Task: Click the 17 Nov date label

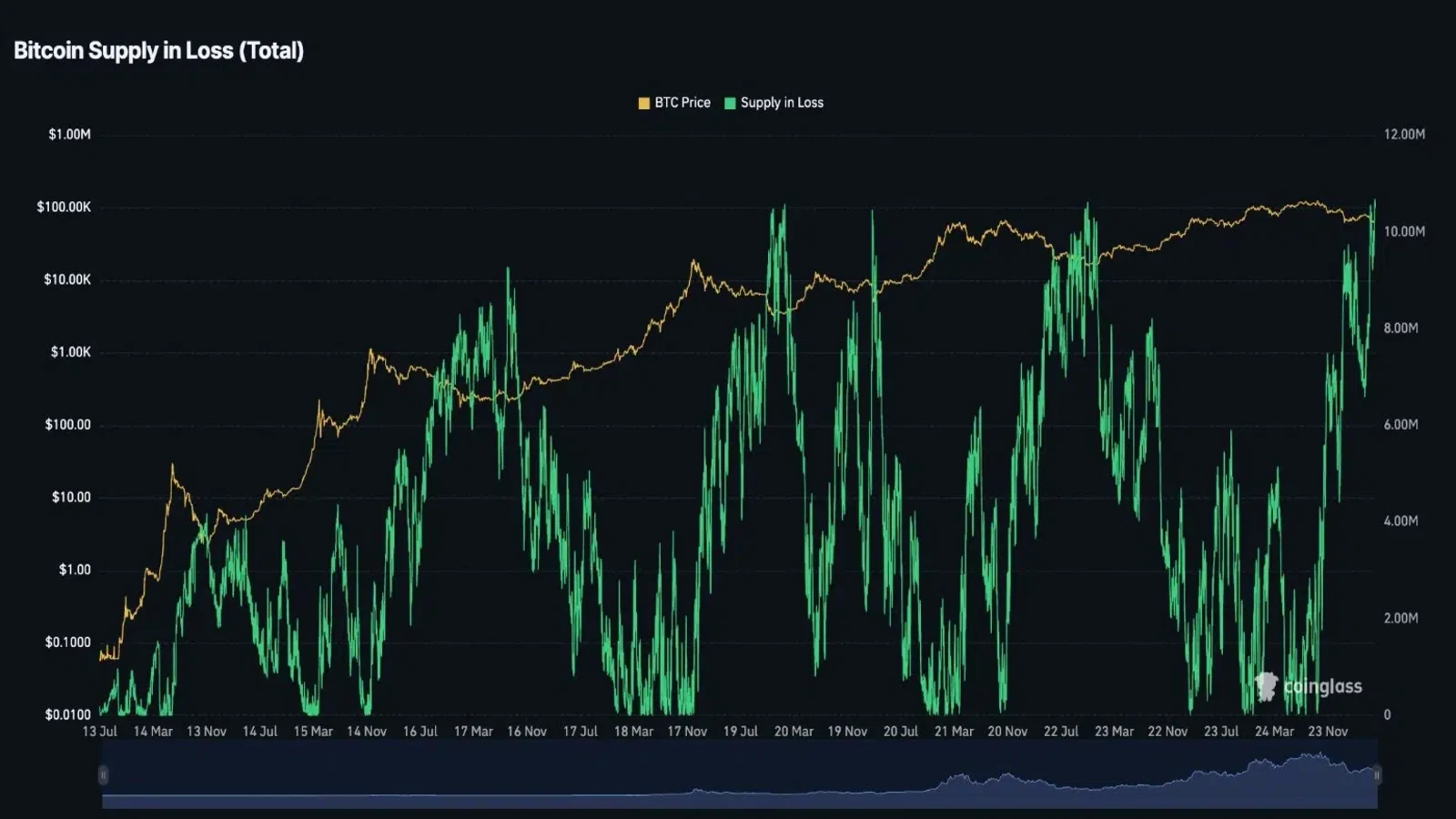Action: (687, 732)
